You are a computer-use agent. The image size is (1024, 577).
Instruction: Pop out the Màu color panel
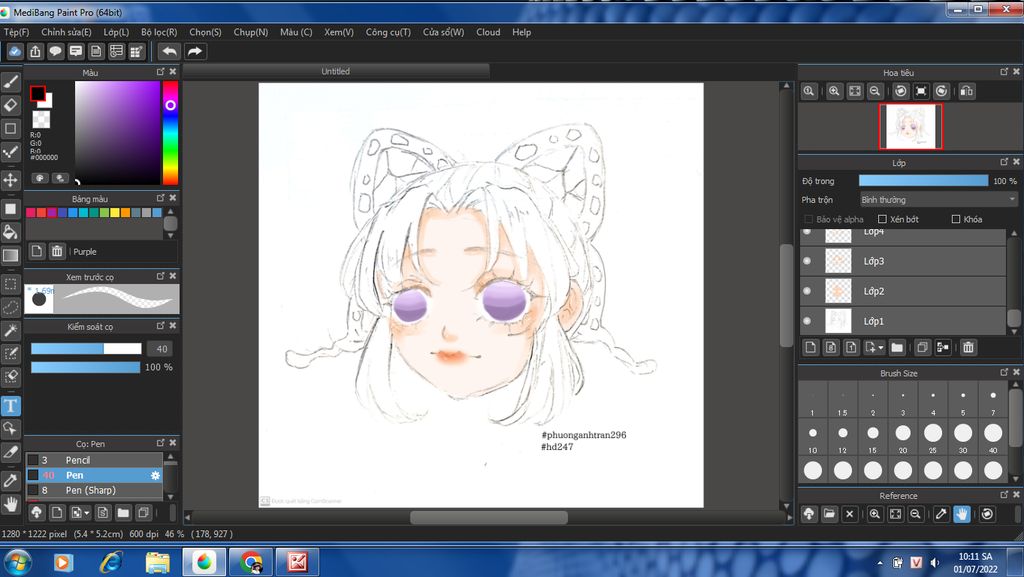(x=160, y=72)
